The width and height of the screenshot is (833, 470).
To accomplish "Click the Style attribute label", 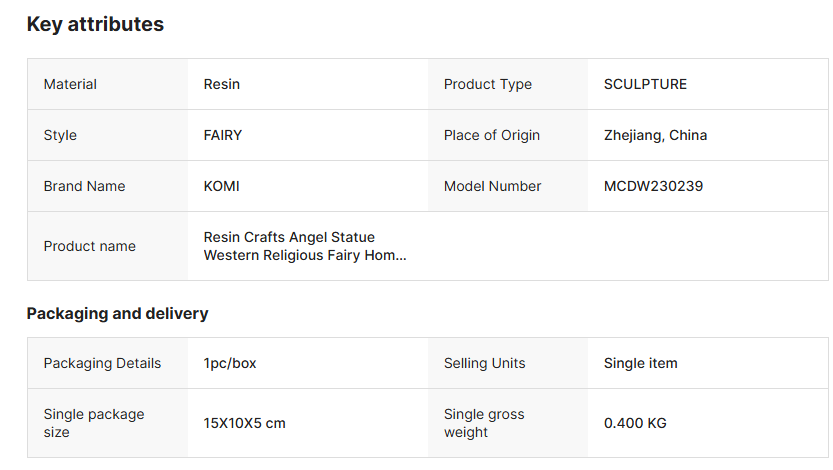I will [60, 135].
